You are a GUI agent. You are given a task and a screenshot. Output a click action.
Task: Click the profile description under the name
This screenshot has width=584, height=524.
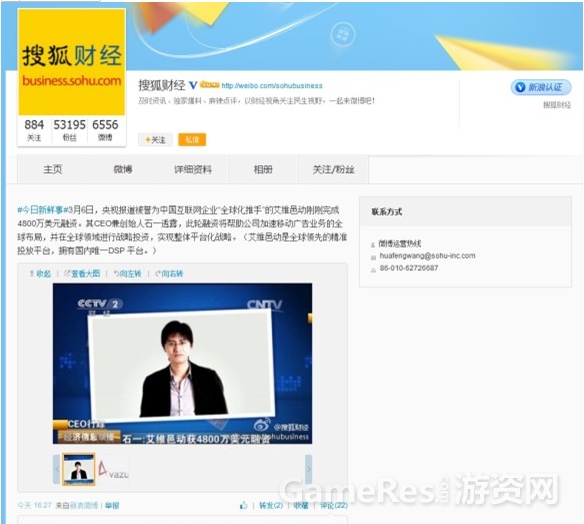[x=256, y=101]
